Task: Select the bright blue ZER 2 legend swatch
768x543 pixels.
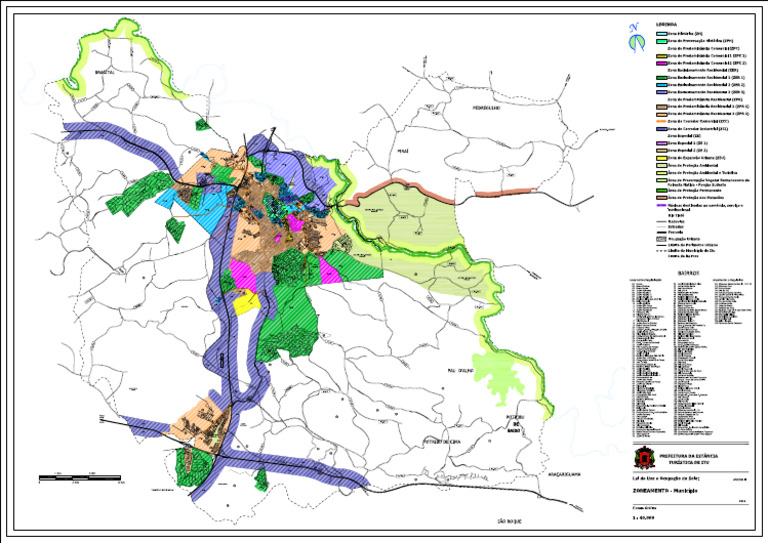Action: tap(662, 85)
